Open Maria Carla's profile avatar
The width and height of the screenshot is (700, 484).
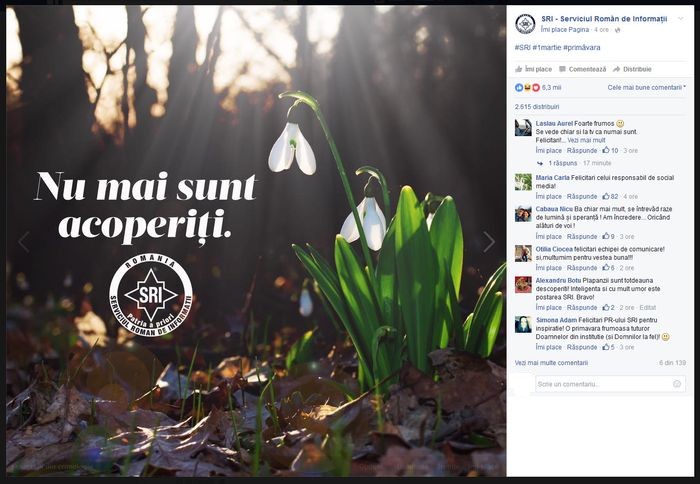pyautogui.click(x=523, y=182)
